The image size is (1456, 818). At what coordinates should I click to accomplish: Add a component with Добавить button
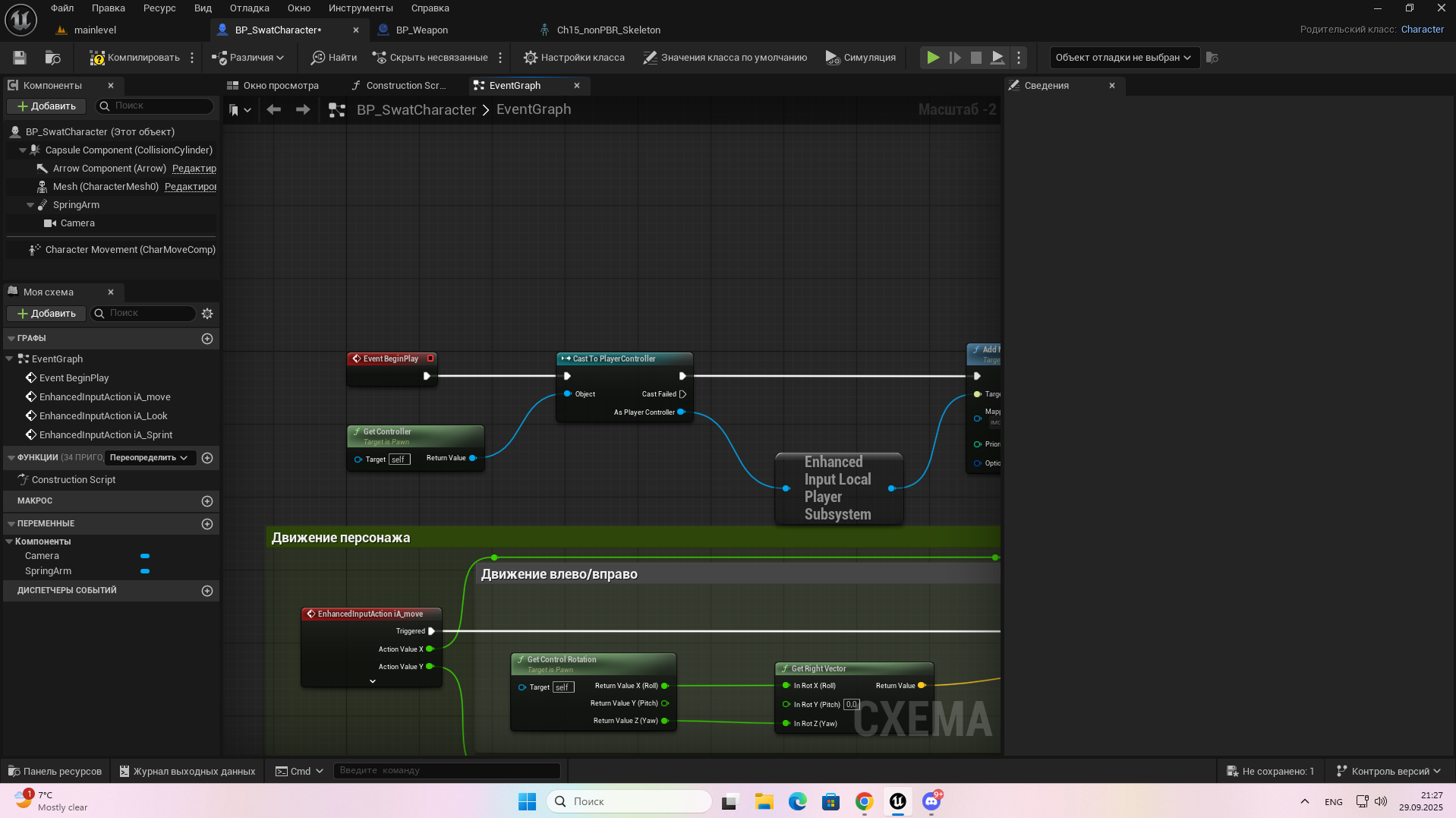click(x=46, y=106)
